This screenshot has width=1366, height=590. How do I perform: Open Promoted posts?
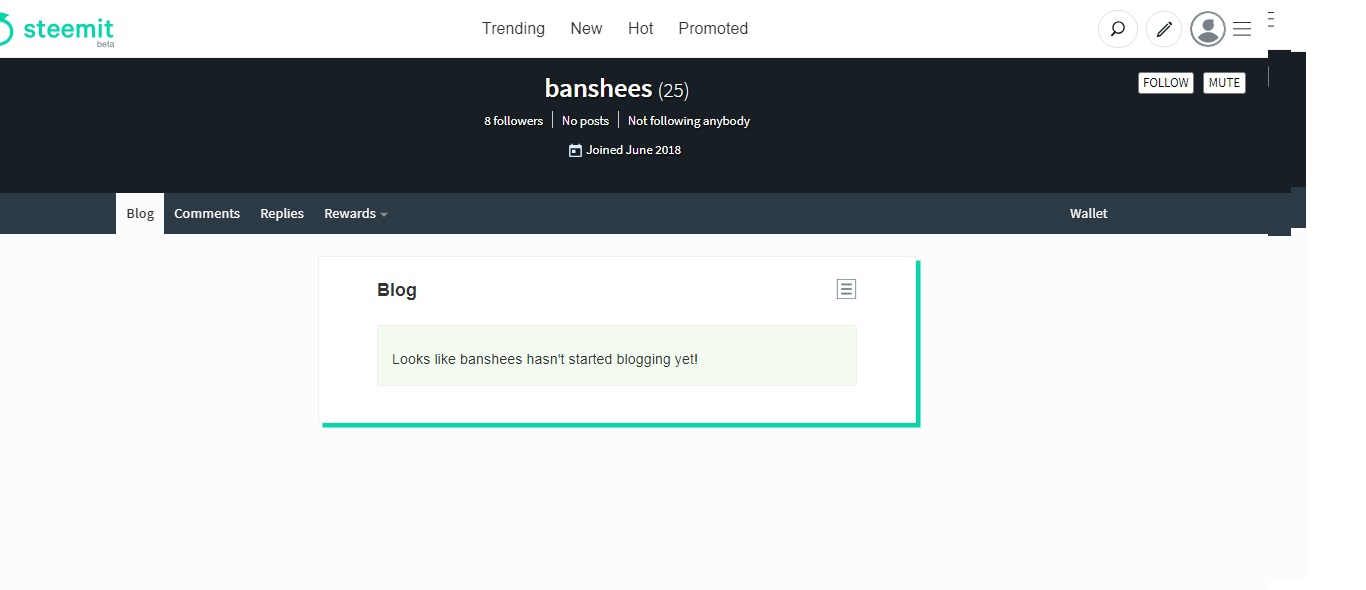[x=713, y=29]
